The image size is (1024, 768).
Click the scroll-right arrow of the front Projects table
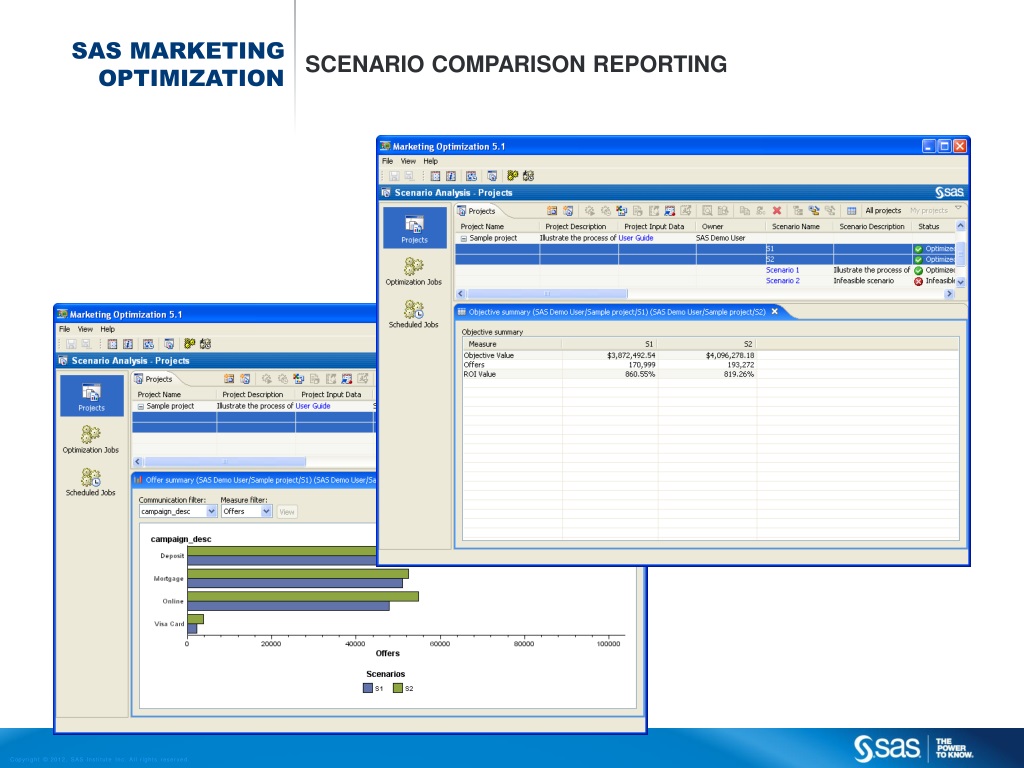pyautogui.click(x=950, y=294)
